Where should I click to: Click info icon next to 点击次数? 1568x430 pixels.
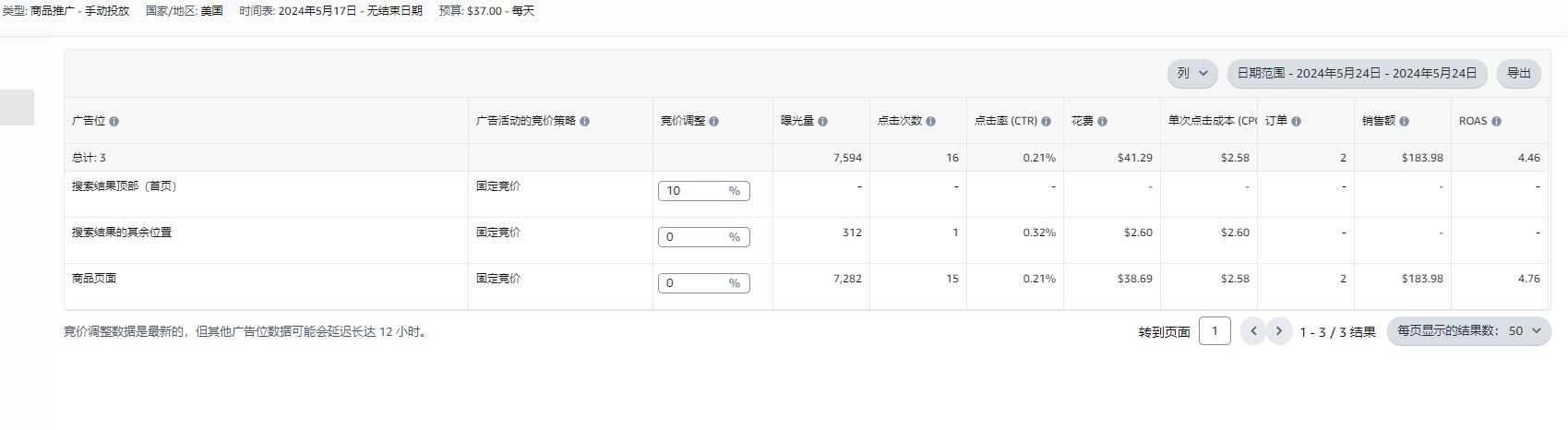pyautogui.click(x=930, y=122)
